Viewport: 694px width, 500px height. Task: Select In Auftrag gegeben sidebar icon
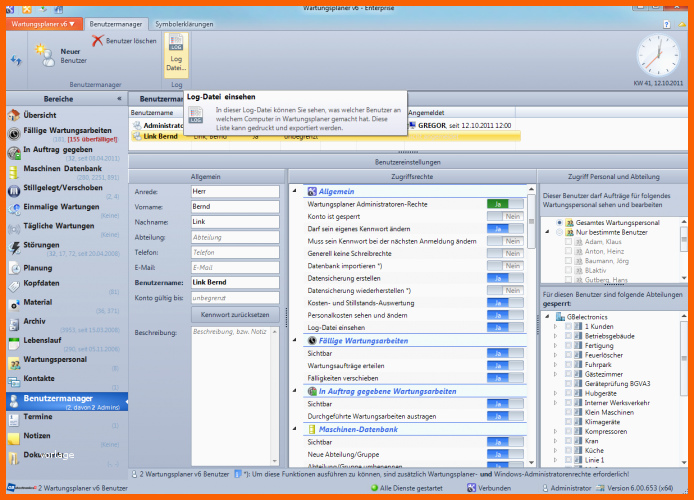[14, 153]
